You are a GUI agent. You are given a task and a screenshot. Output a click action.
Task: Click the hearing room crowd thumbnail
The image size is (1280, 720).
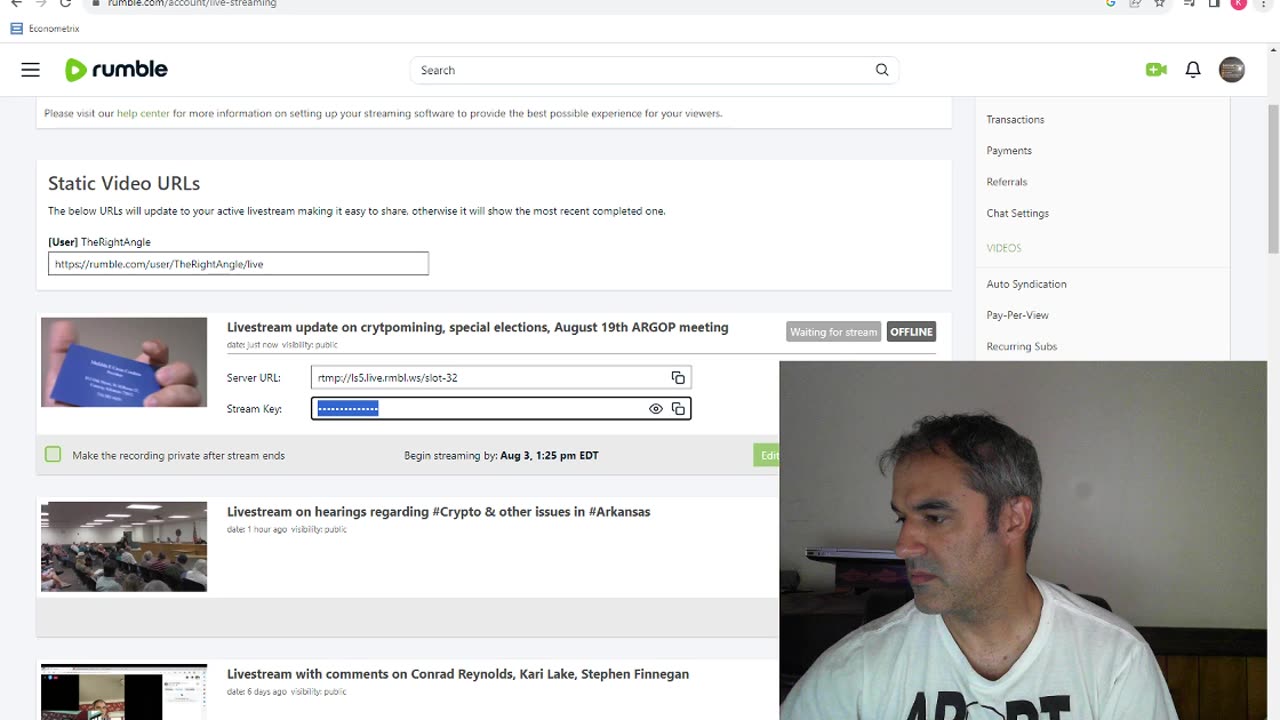(124, 546)
